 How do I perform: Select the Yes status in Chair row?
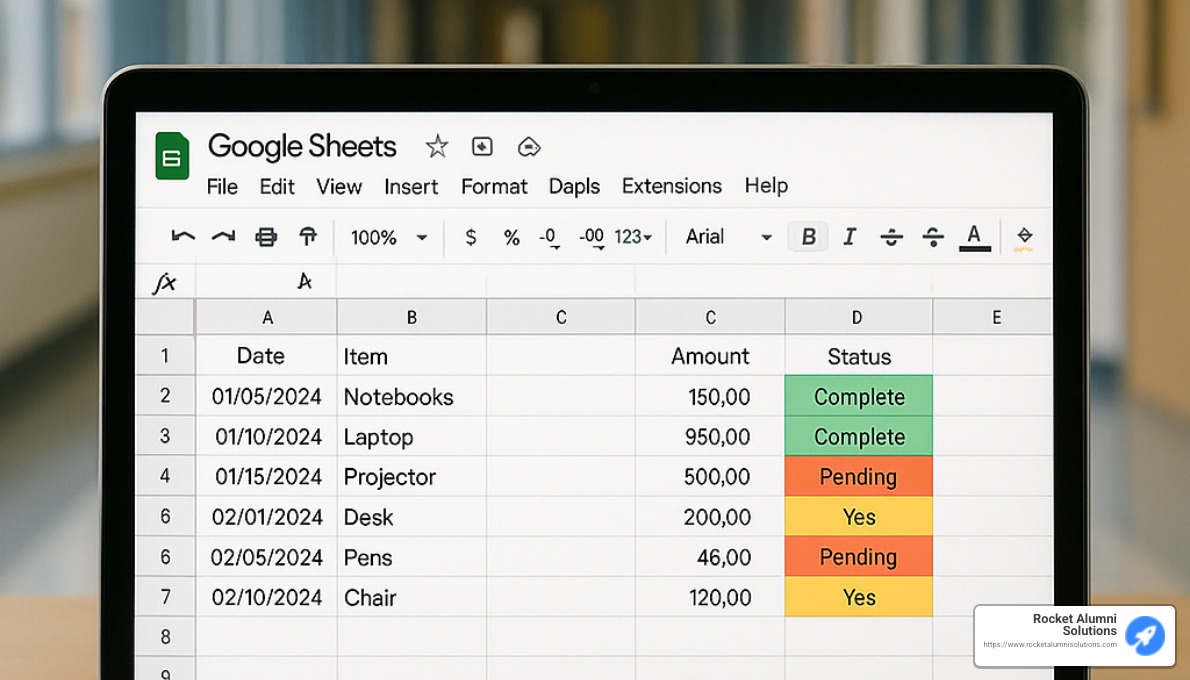click(858, 597)
